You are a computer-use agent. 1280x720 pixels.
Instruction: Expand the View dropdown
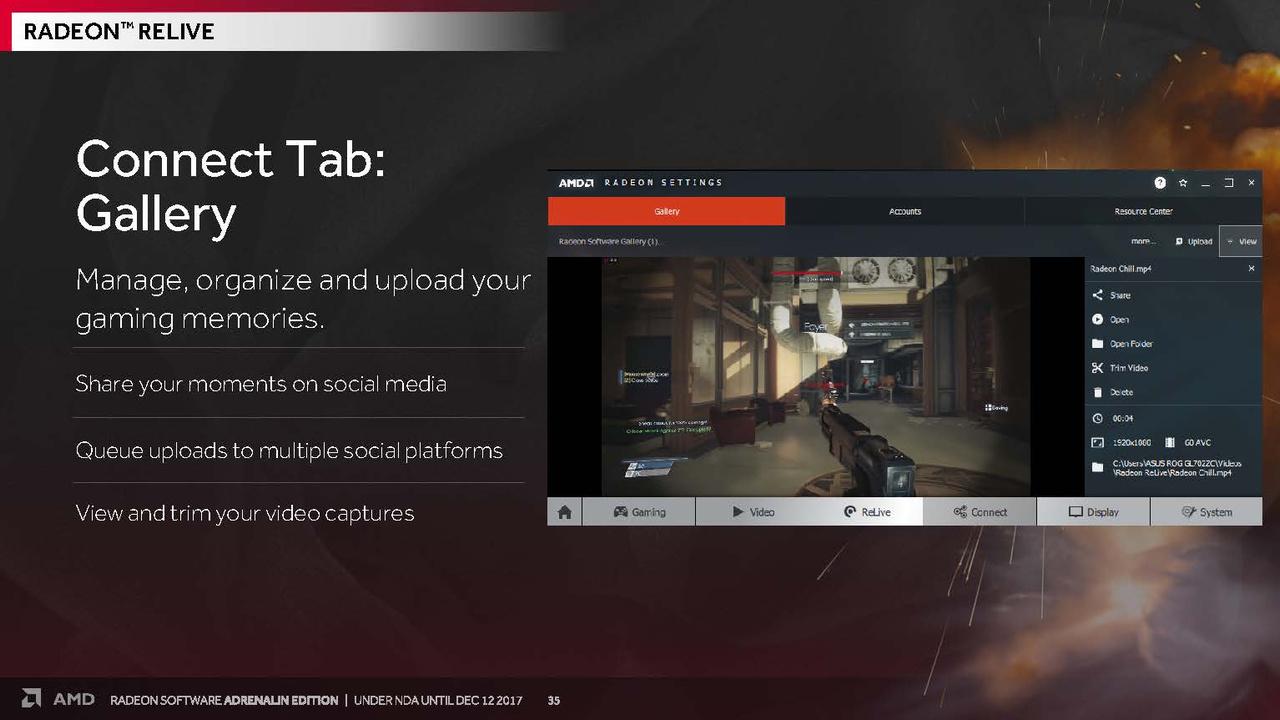pyautogui.click(x=1241, y=241)
